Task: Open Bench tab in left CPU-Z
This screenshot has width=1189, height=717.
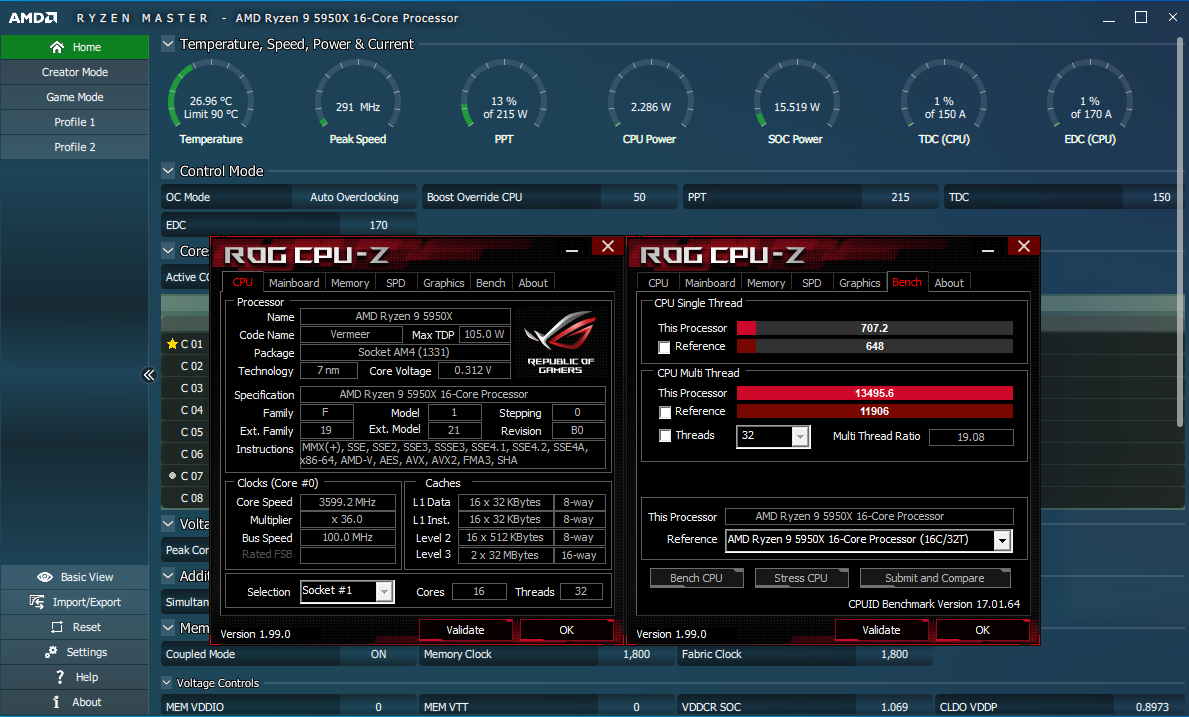Action: pyautogui.click(x=491, y=283)
